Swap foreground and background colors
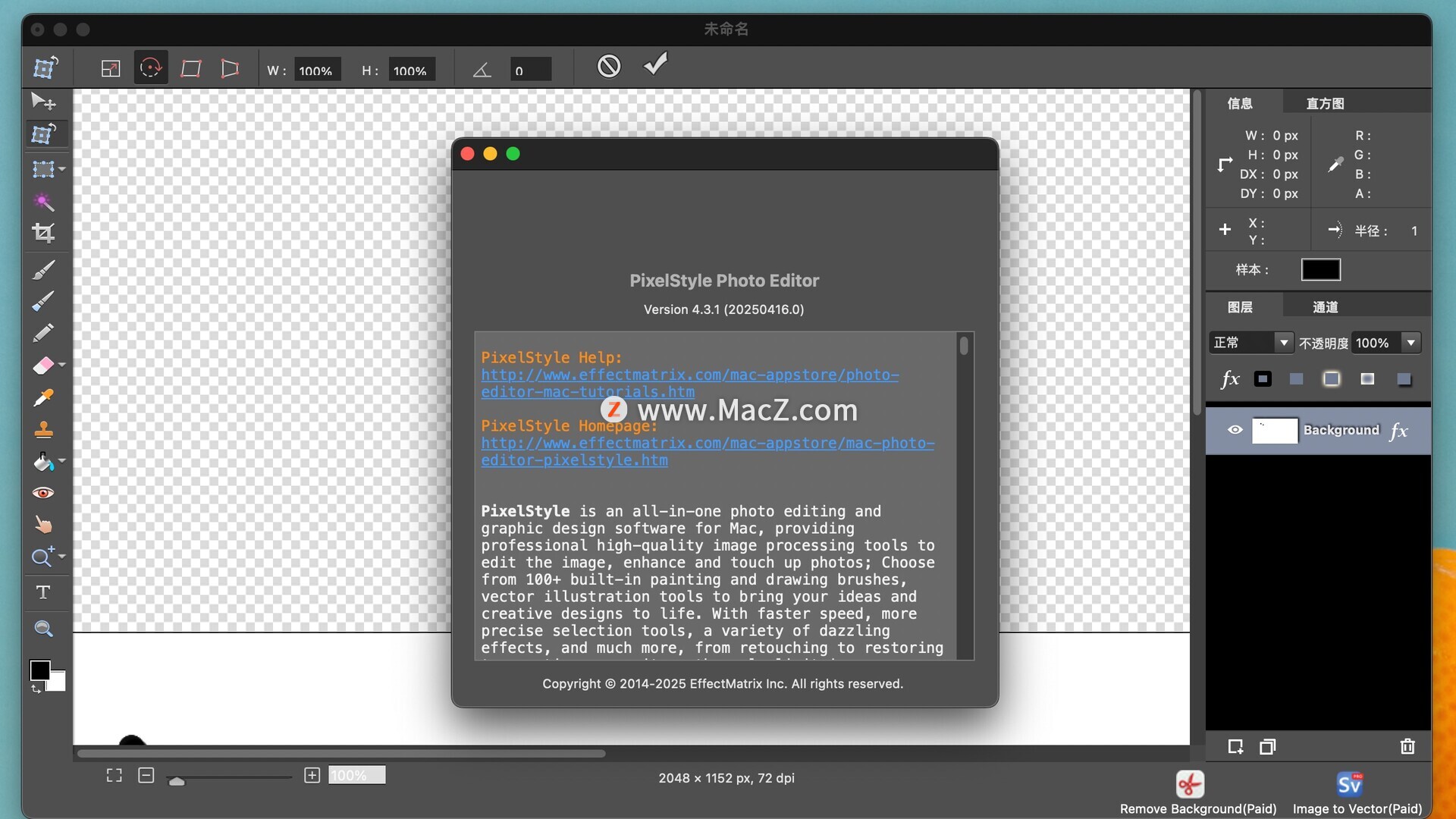 pos(36,689)
